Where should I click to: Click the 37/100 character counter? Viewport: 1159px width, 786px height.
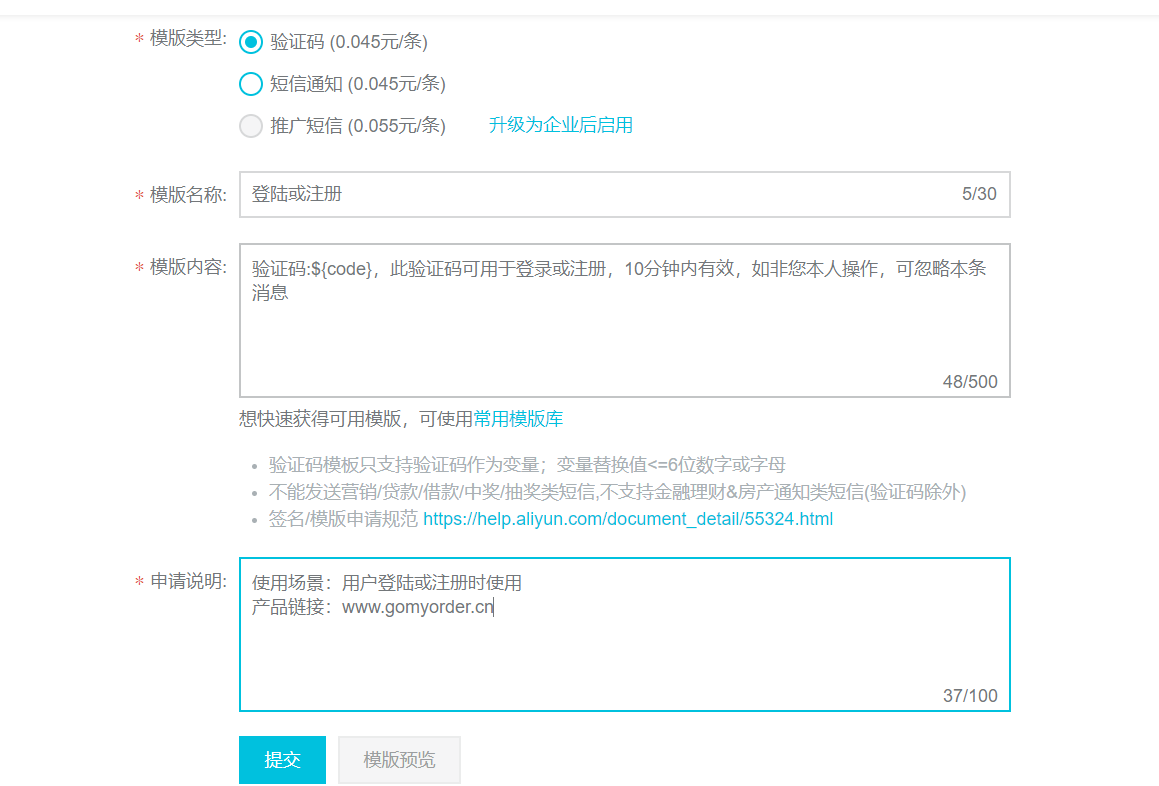pyautogui.click(x=970, y=696)
